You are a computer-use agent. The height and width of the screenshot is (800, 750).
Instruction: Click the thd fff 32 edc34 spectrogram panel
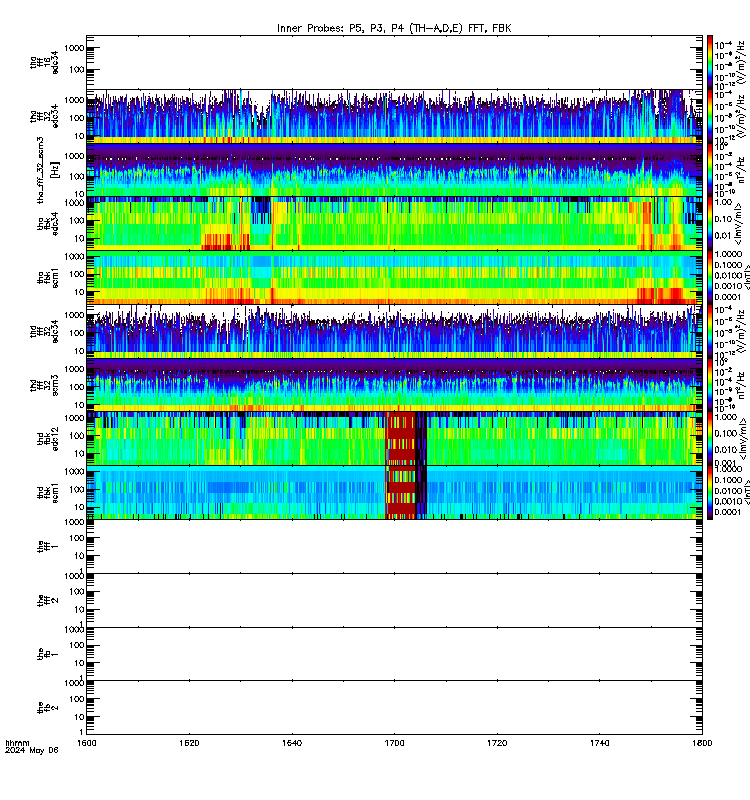click(394, 331)
